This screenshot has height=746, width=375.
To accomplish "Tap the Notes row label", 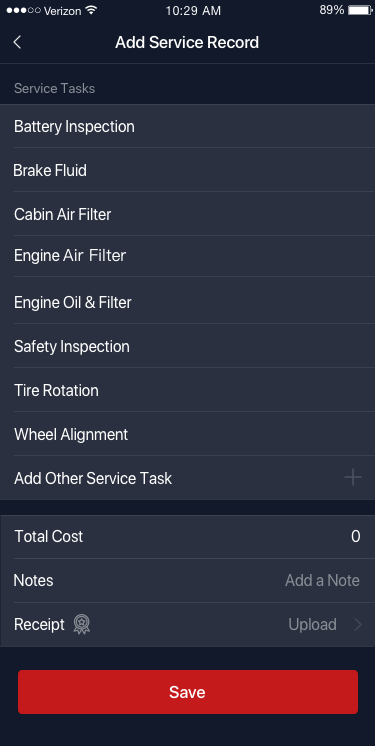I will pyautogui.click(x=33, y=580).
